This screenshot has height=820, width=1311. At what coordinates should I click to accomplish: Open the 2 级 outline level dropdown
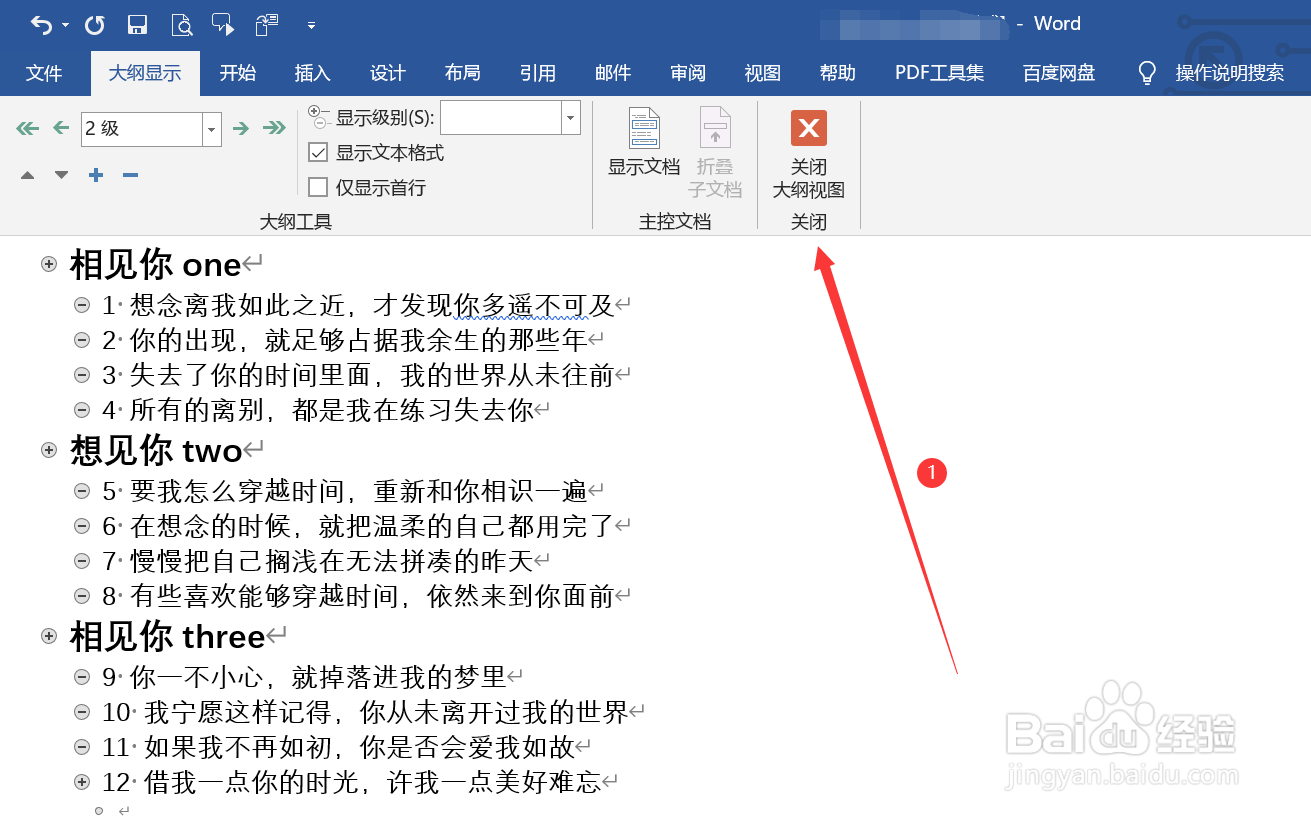click(x=211, y=128)
